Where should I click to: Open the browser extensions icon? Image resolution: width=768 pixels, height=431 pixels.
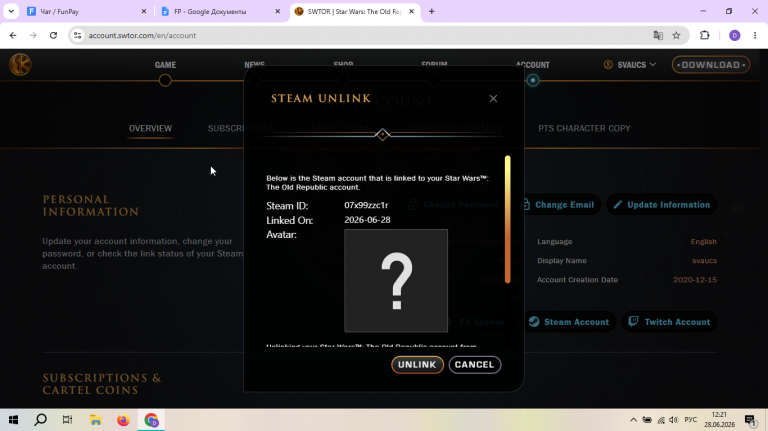704,35
